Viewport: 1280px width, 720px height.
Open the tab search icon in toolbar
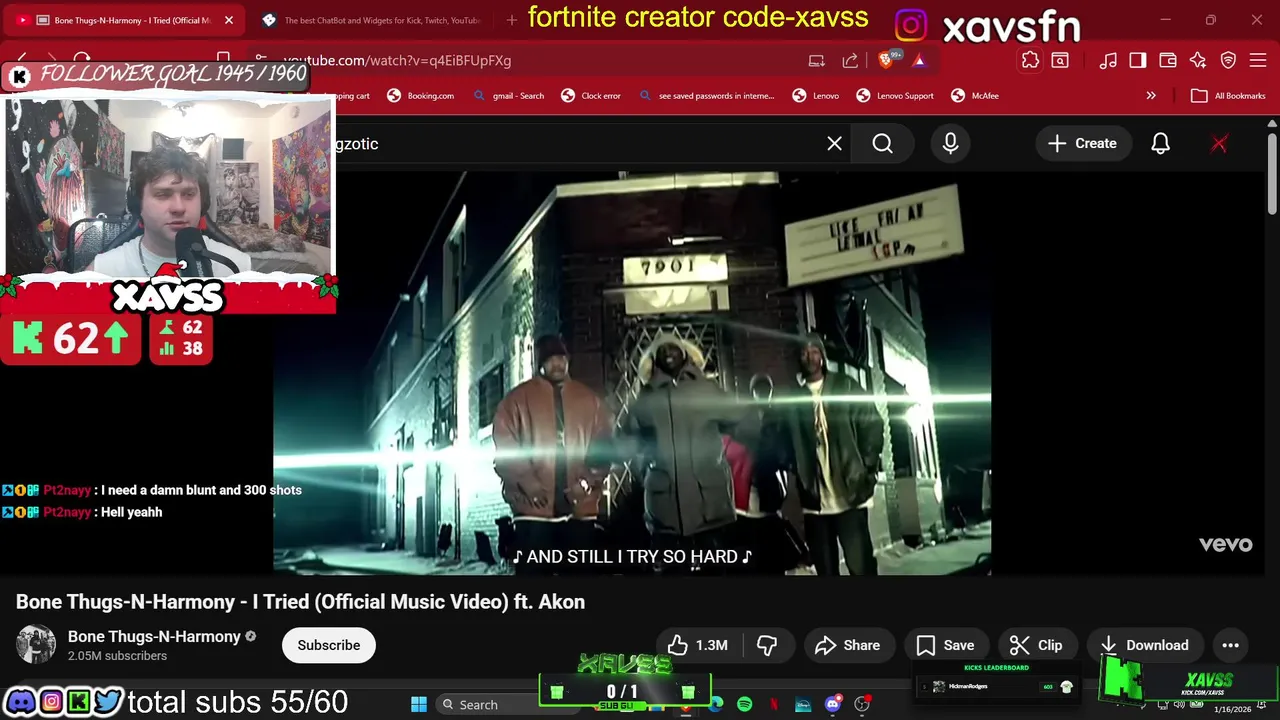click(x=1059, y=60)
